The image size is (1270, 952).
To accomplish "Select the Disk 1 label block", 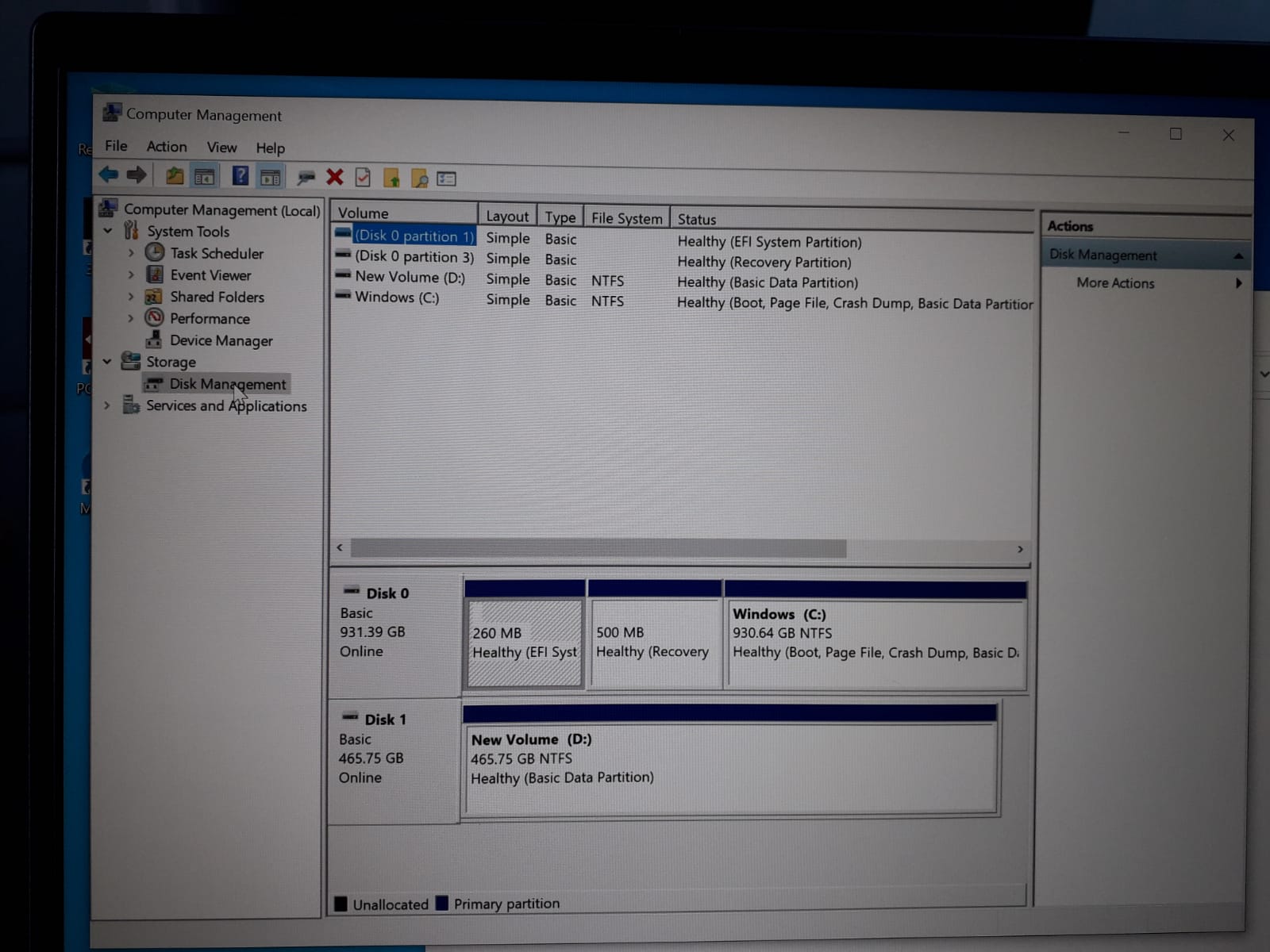I will [x=394, y=760].
